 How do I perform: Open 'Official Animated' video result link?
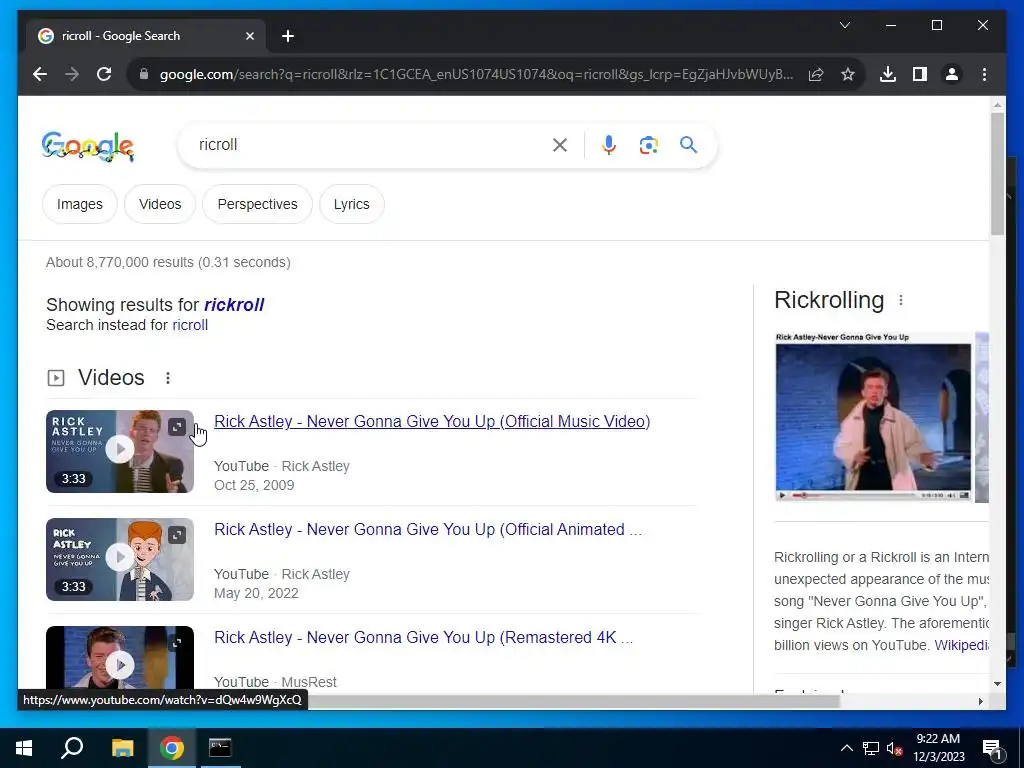(x=428, y=530)
